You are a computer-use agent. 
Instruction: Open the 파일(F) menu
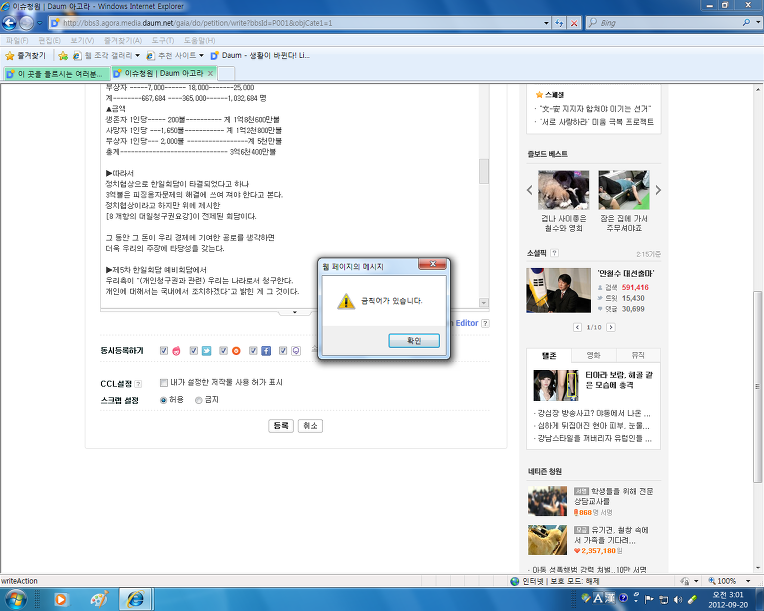coord(17,40)
